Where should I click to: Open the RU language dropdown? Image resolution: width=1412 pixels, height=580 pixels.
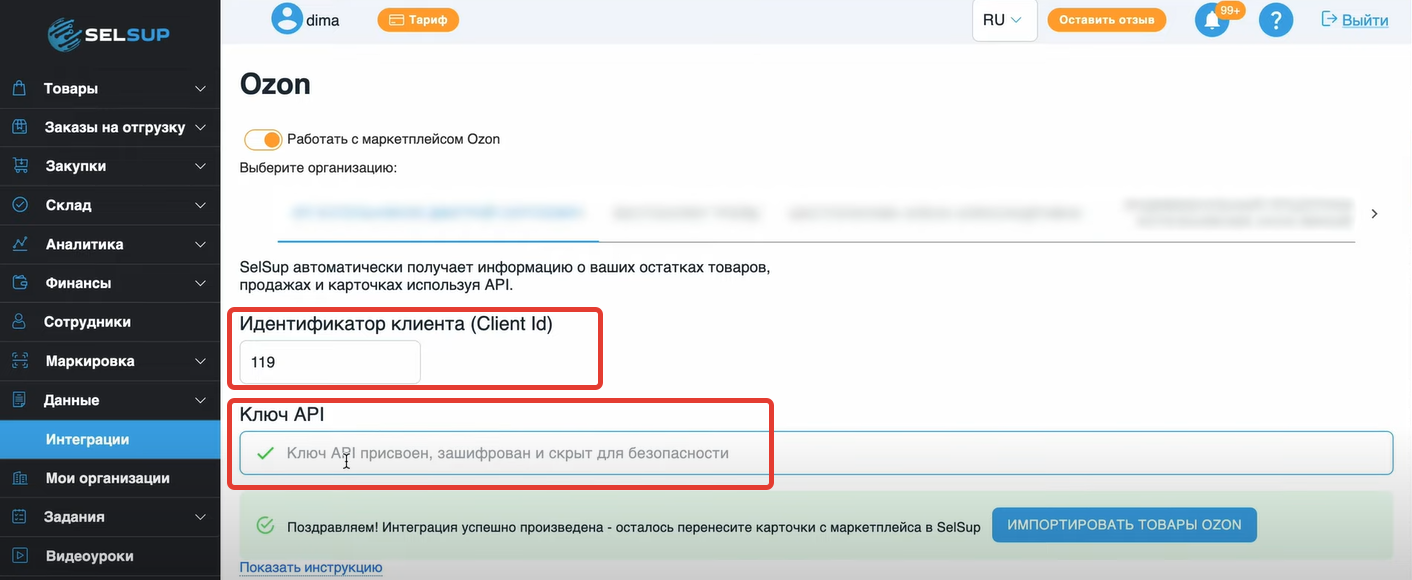(1004, 20)
